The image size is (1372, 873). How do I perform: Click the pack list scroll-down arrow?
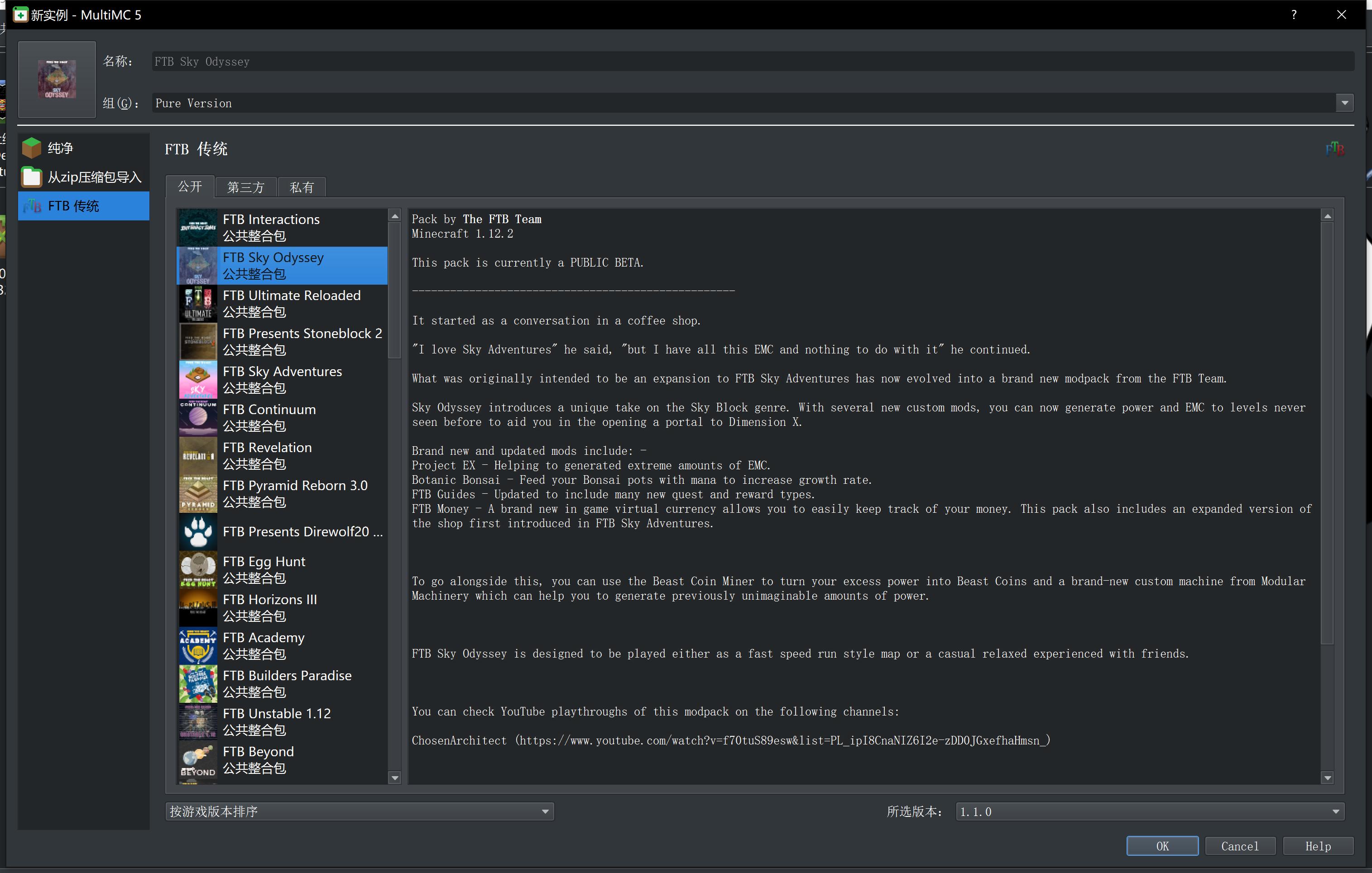click(394, 778)
